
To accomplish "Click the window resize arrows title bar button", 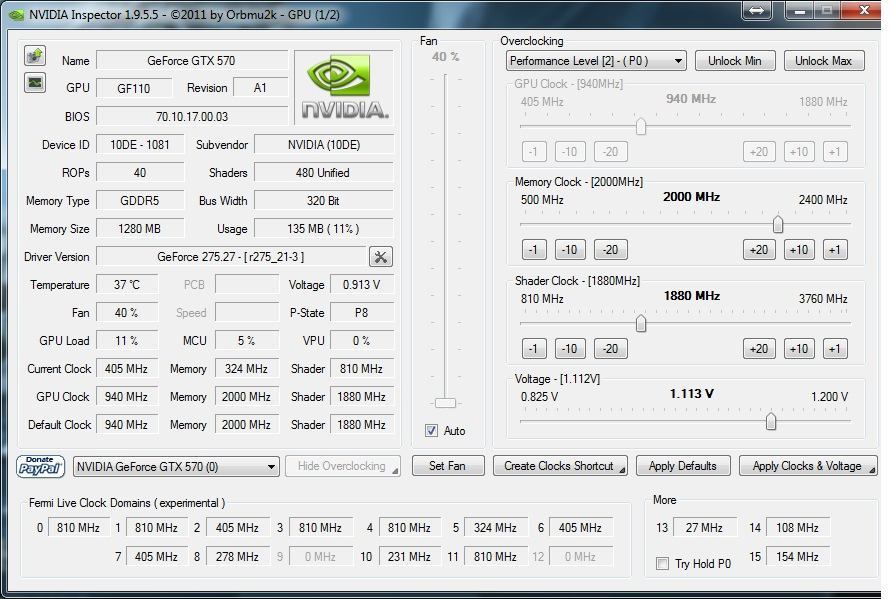I will pos(757,10).
